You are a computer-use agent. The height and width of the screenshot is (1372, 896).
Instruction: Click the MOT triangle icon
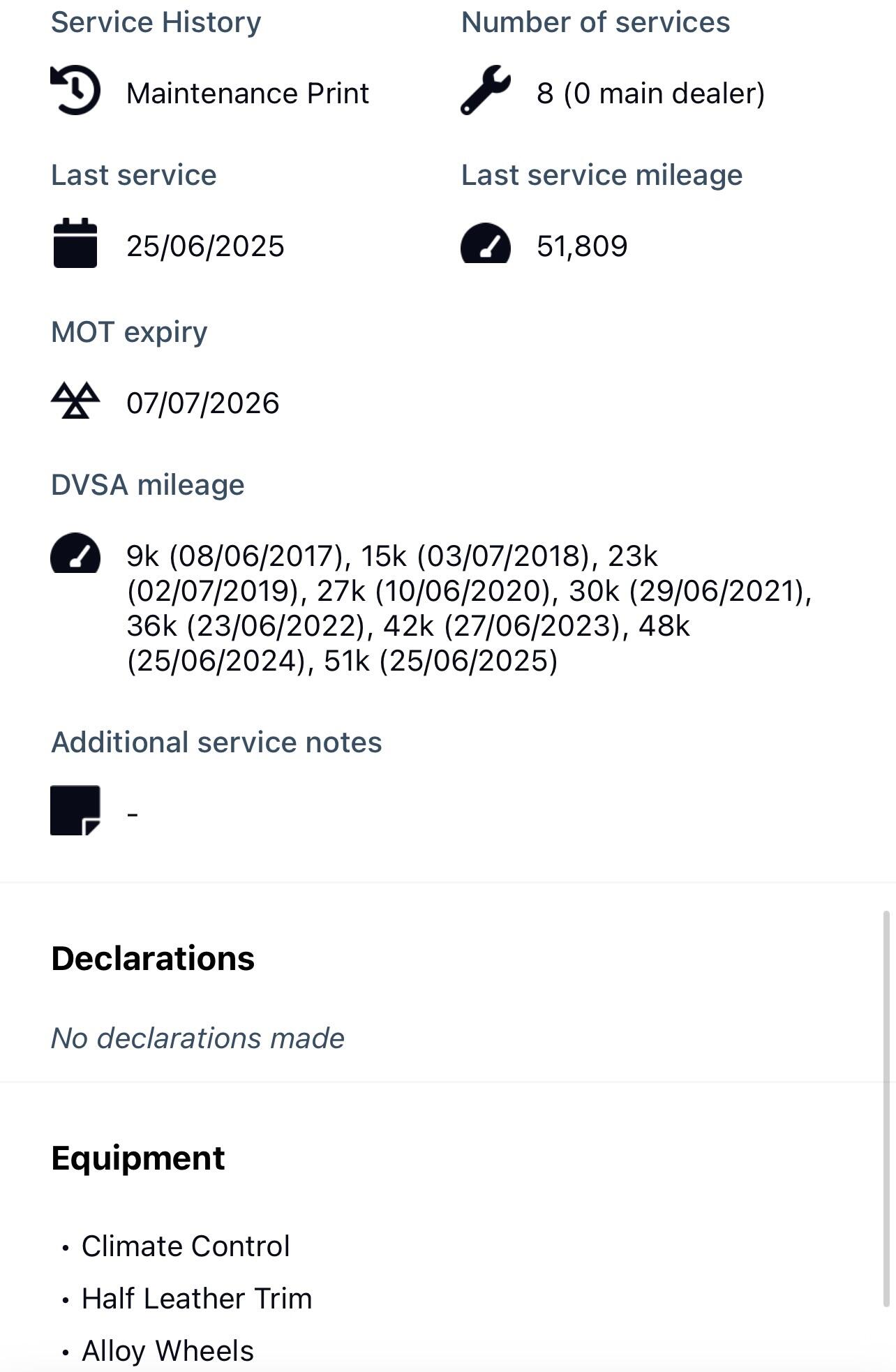[75, 401]
